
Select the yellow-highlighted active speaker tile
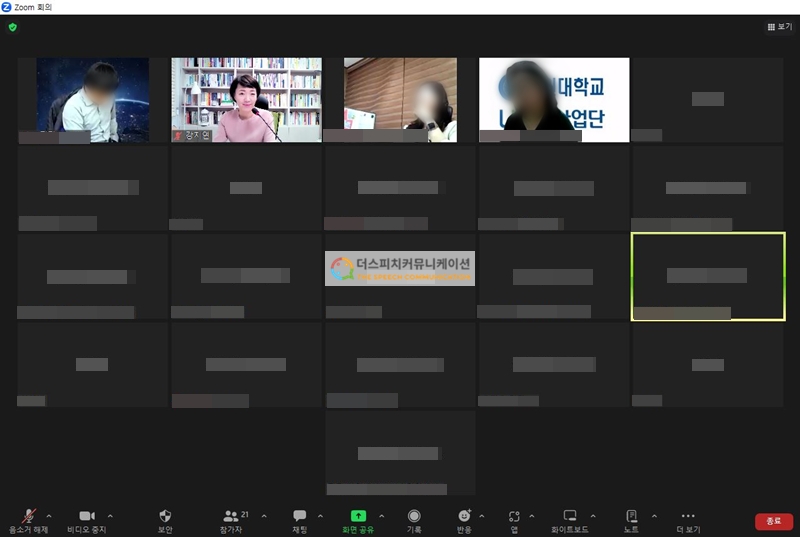708,277
